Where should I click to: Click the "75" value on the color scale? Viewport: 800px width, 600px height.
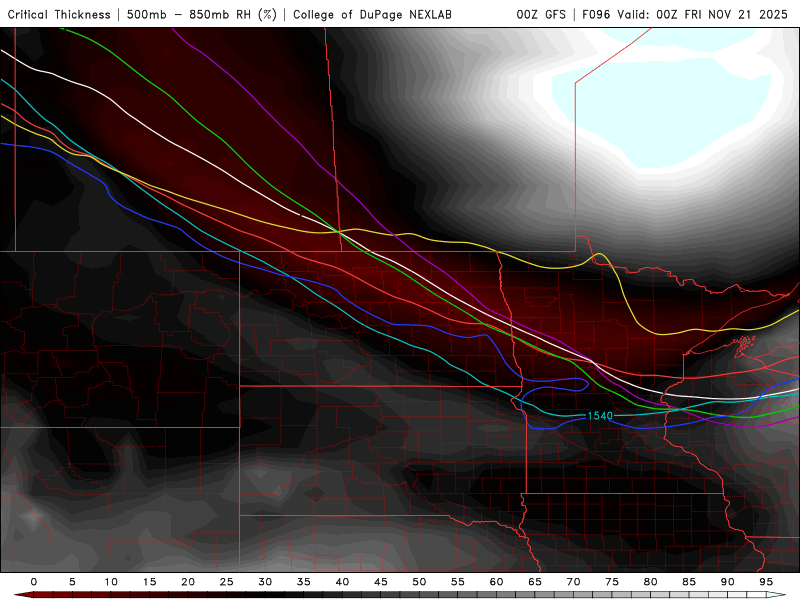(612, 582)
